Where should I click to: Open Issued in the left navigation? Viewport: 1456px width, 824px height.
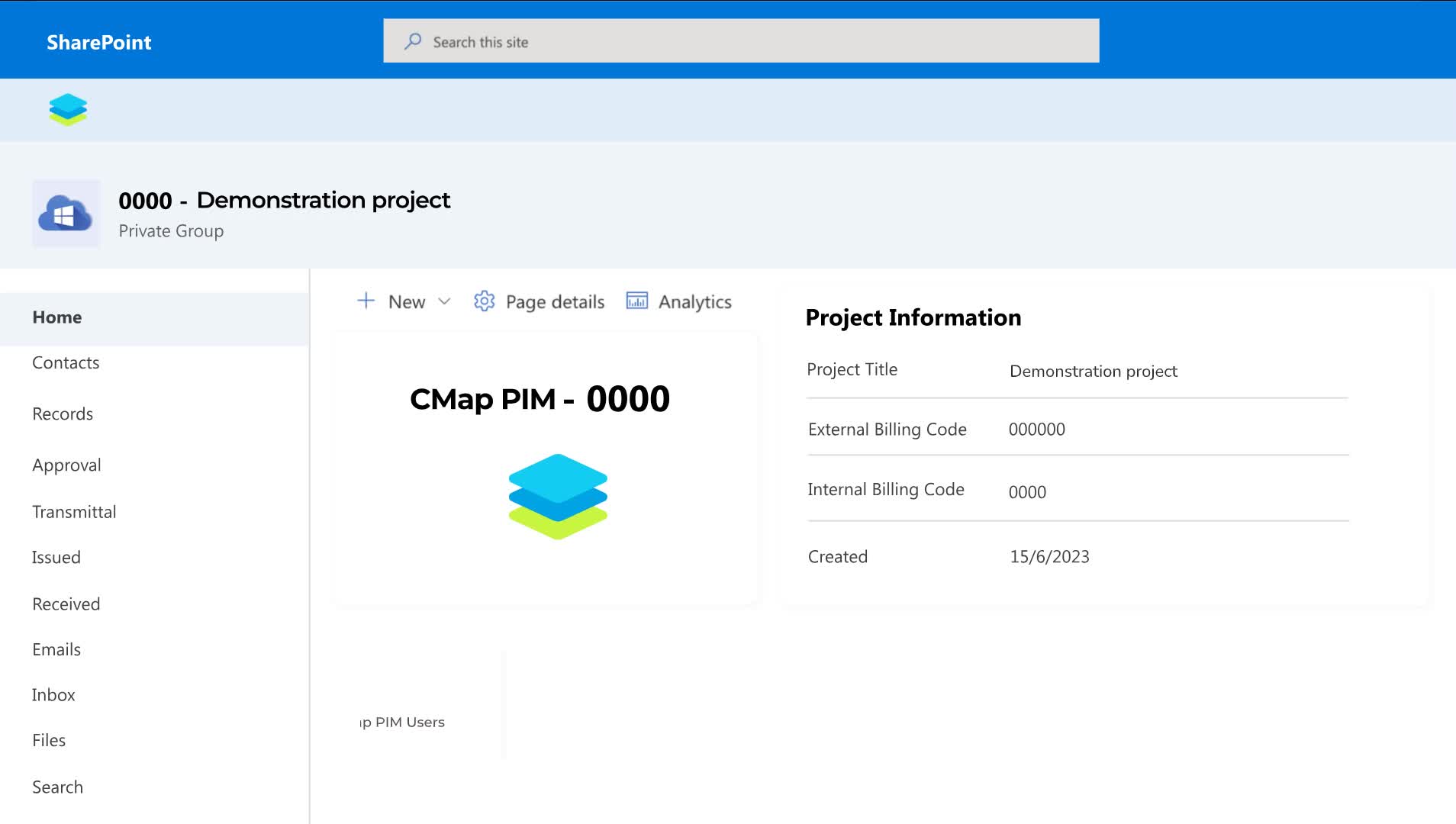point(56,558)
